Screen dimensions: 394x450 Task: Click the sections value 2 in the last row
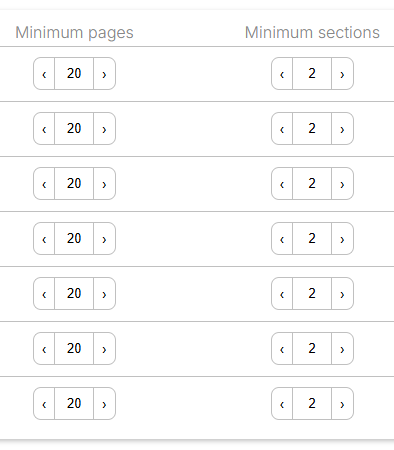[312, 404]
